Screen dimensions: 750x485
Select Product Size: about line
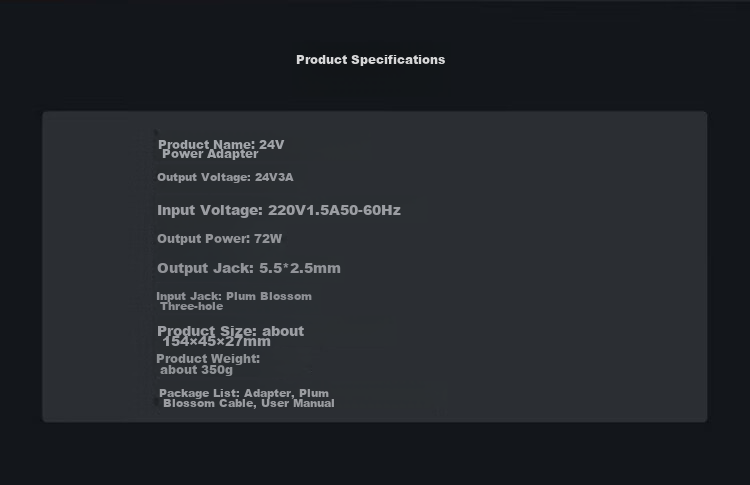coord(230,331)
